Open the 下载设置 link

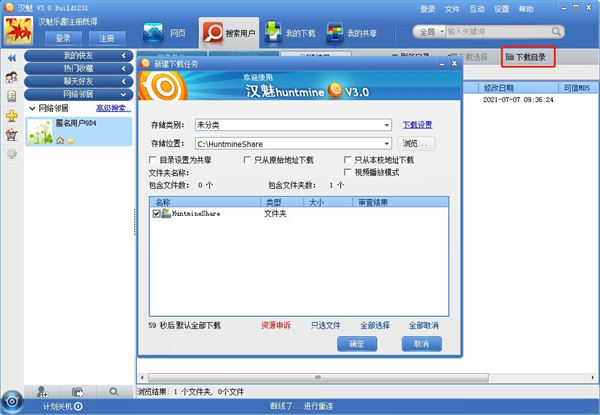[x=417, y=125]
